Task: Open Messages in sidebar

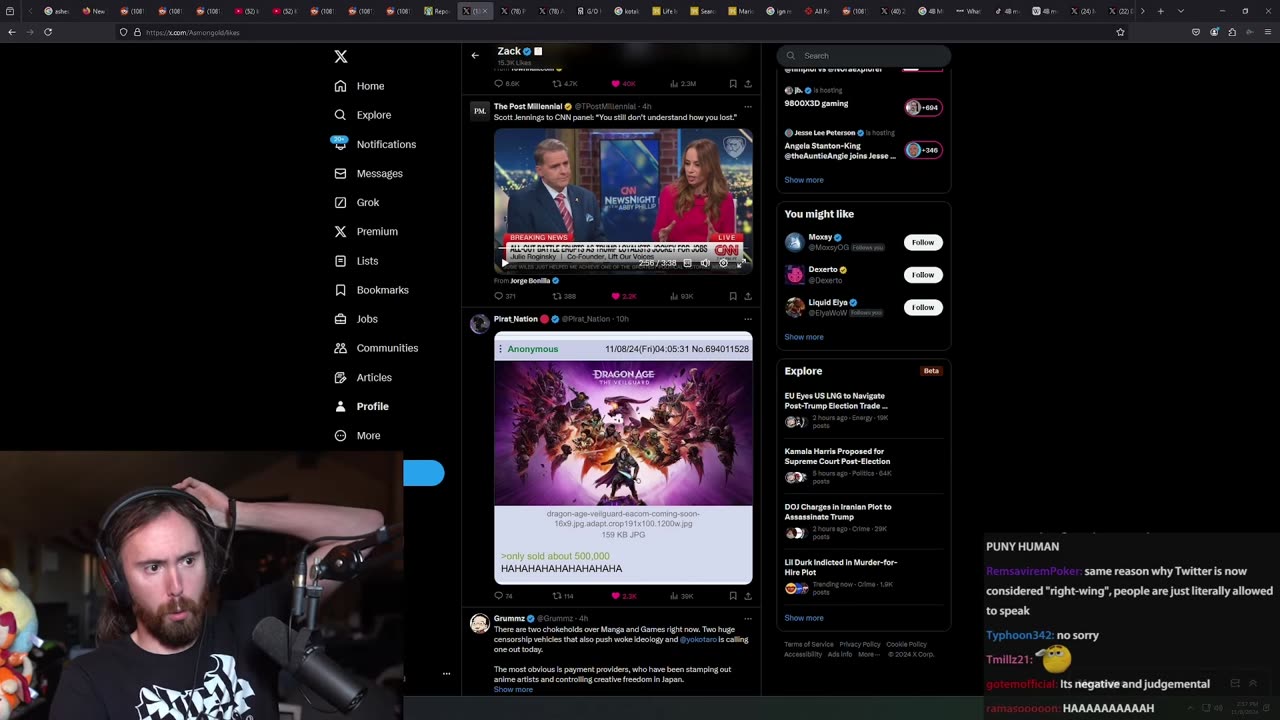Action: pos(369,173)
